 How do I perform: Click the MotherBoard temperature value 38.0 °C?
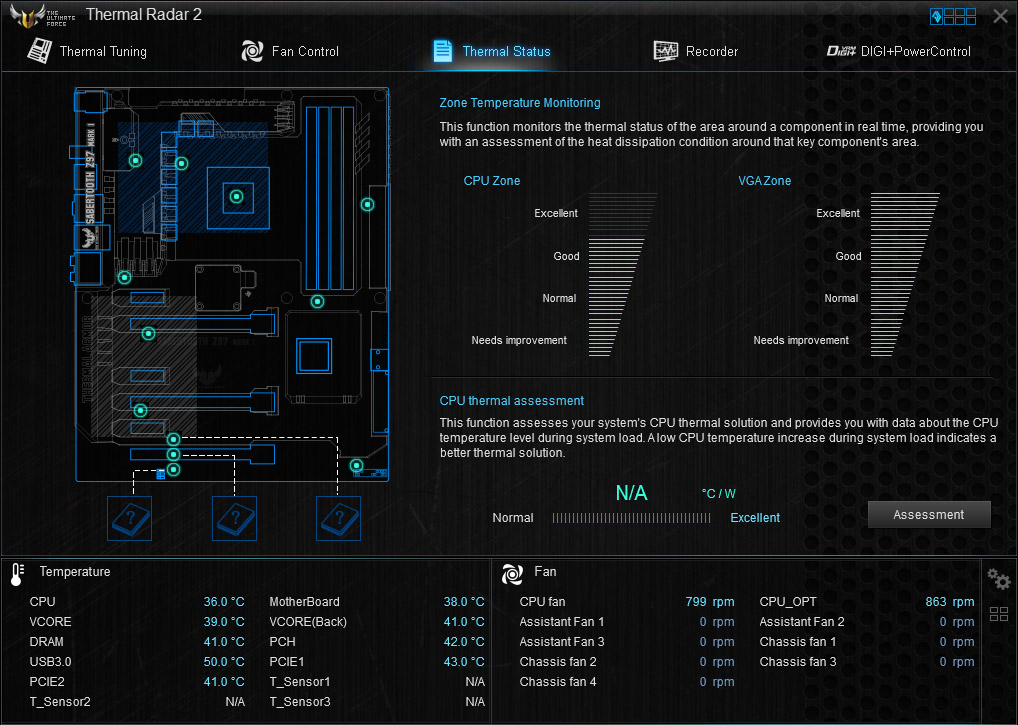(464, 602)
